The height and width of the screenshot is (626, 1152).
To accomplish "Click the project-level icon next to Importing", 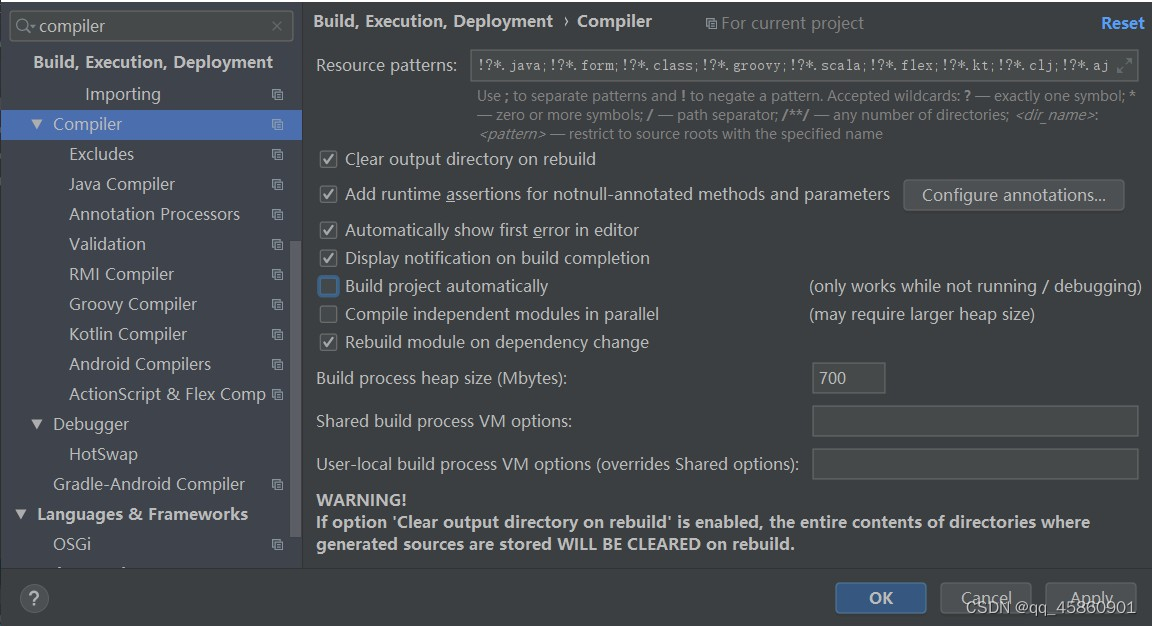I will tap(278, 94).
